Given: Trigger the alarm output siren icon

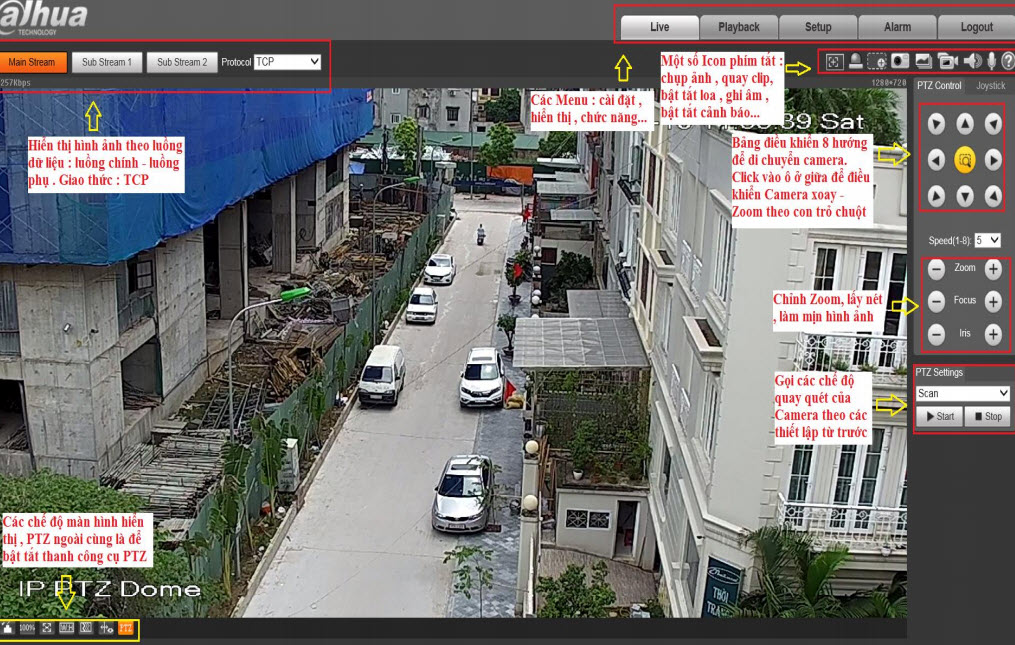Looking at the screenshot, I should point(855,61).
